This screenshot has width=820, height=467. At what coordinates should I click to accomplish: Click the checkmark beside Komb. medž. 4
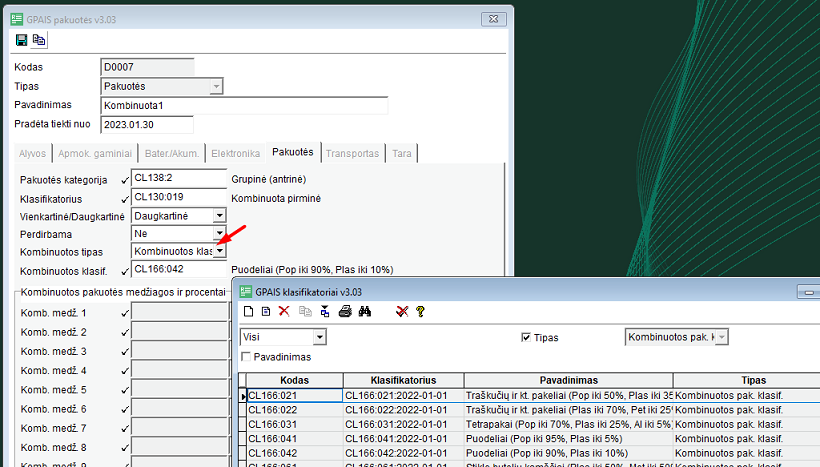[125, 371]
